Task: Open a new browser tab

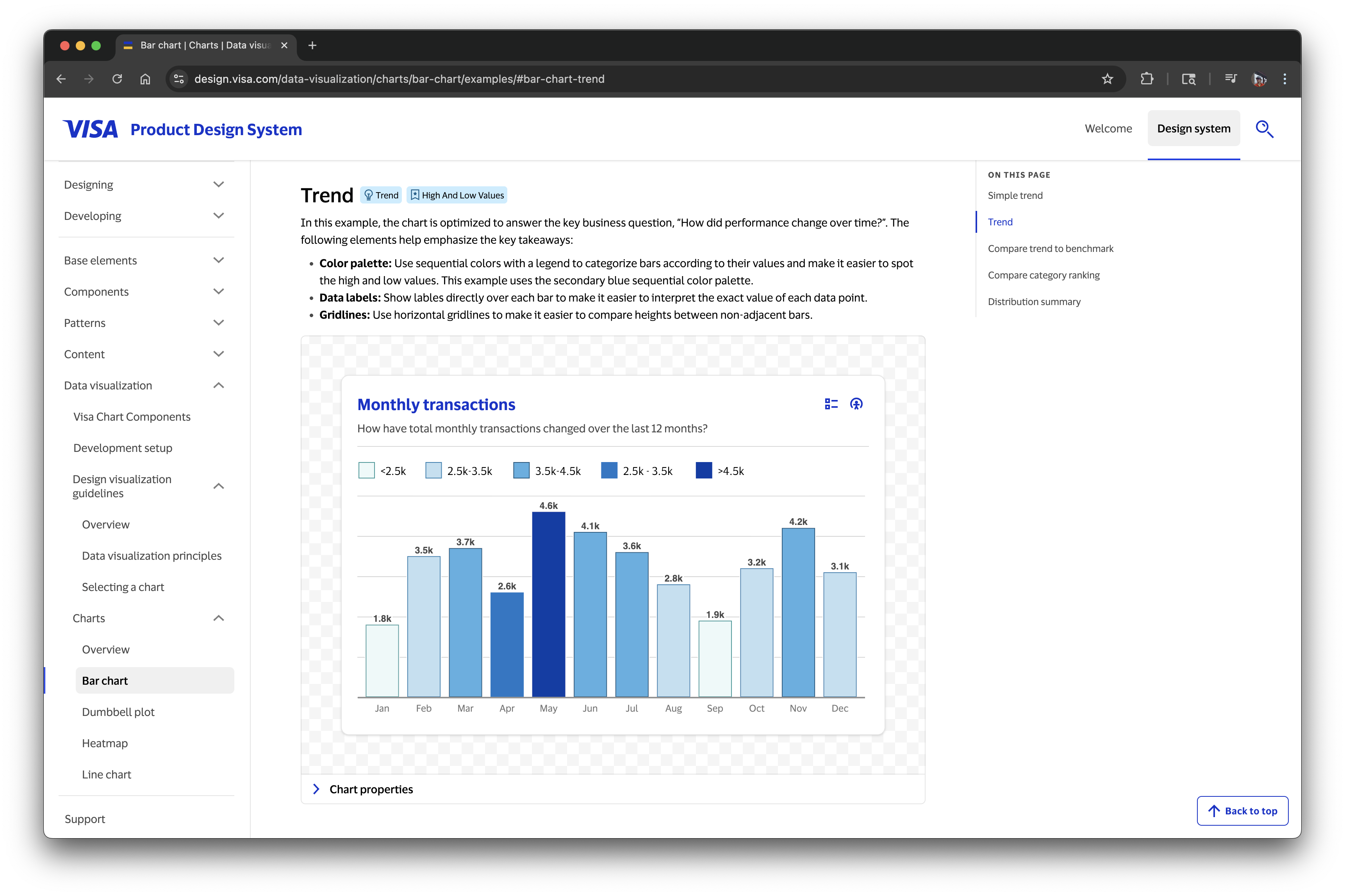Action: pos(312,45)
